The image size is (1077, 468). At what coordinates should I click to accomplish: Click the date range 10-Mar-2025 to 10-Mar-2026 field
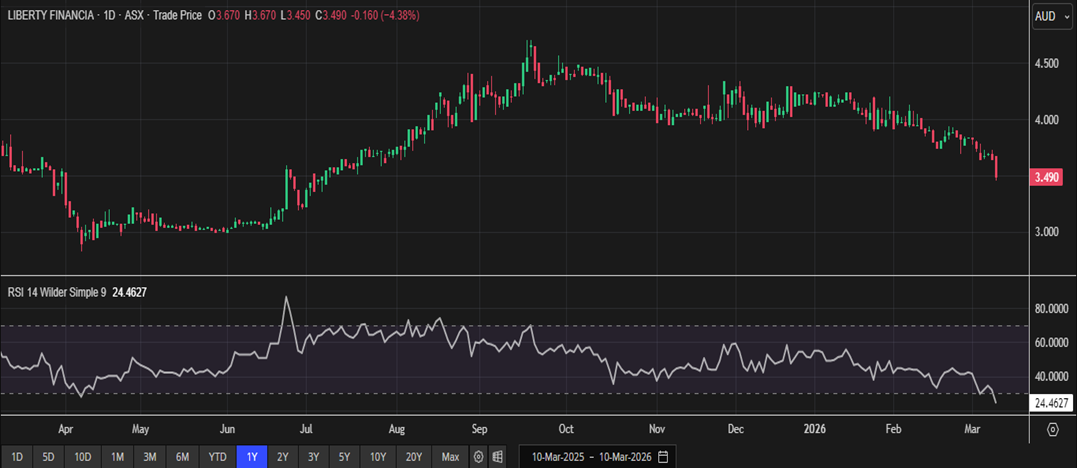pyautogui.click(x=588, y=457)
